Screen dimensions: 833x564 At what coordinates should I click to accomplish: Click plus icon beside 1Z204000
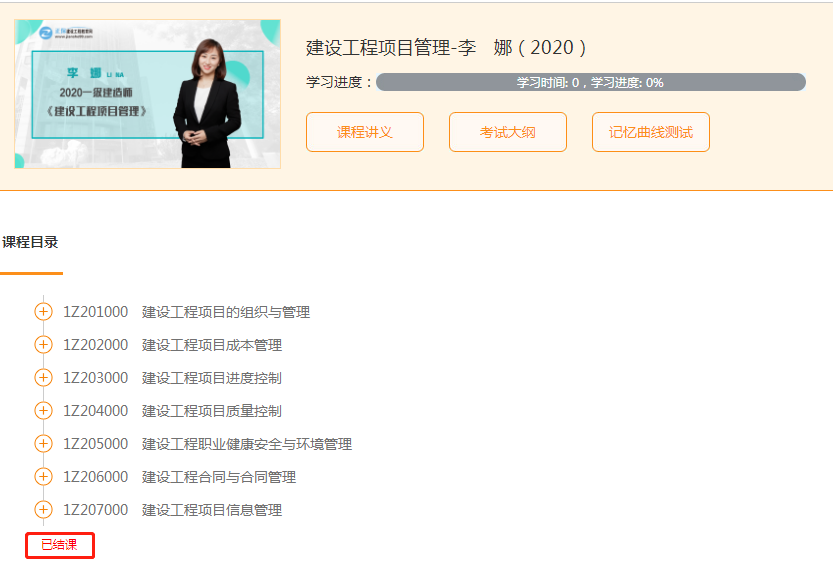(x=43, y=411)
